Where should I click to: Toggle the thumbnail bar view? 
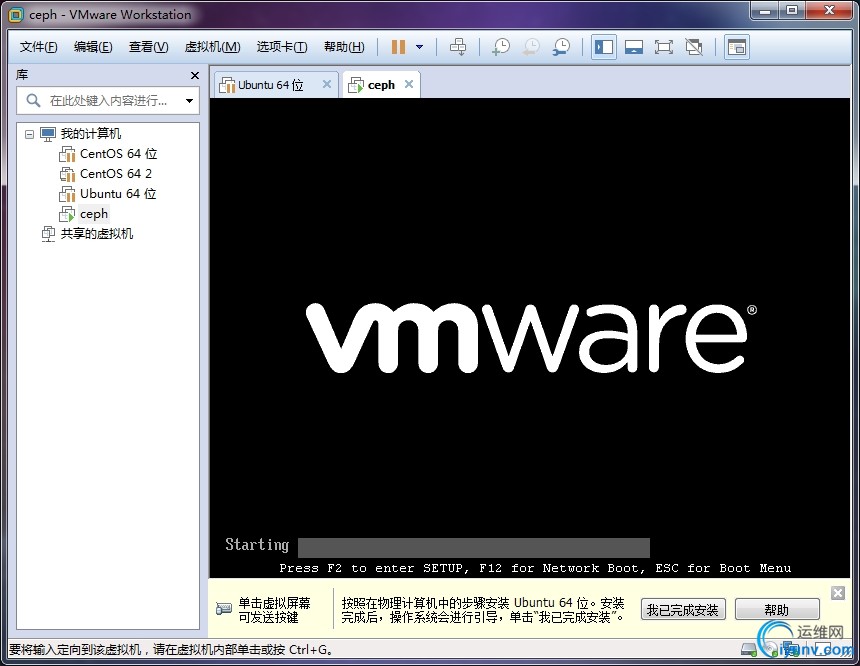click(633, 47)
